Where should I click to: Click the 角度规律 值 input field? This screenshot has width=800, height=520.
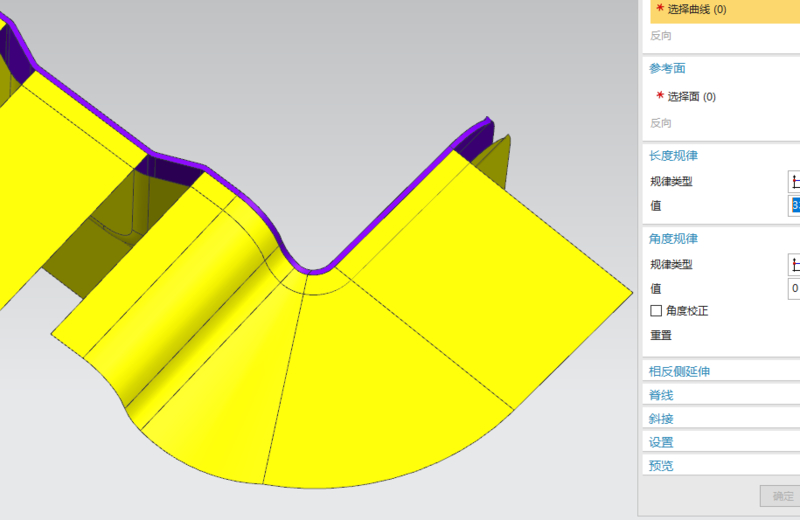click(794, 288)
